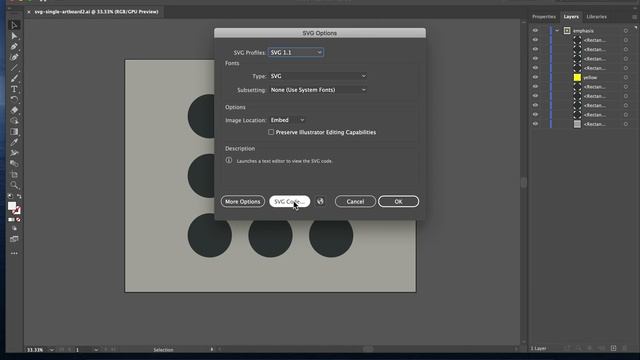Select the Pen tool
640x360 pixels.
click(14, 47)
